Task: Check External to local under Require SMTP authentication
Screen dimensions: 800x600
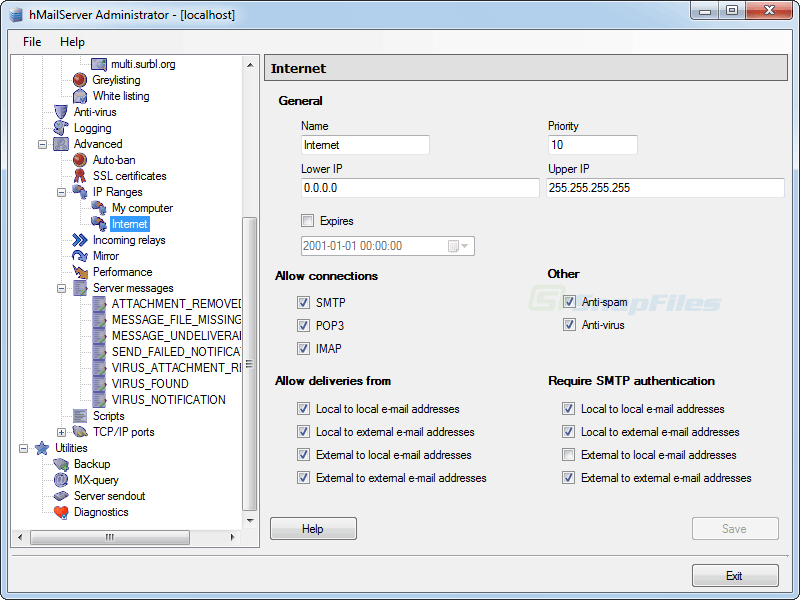Action: [x=568, y=455]
